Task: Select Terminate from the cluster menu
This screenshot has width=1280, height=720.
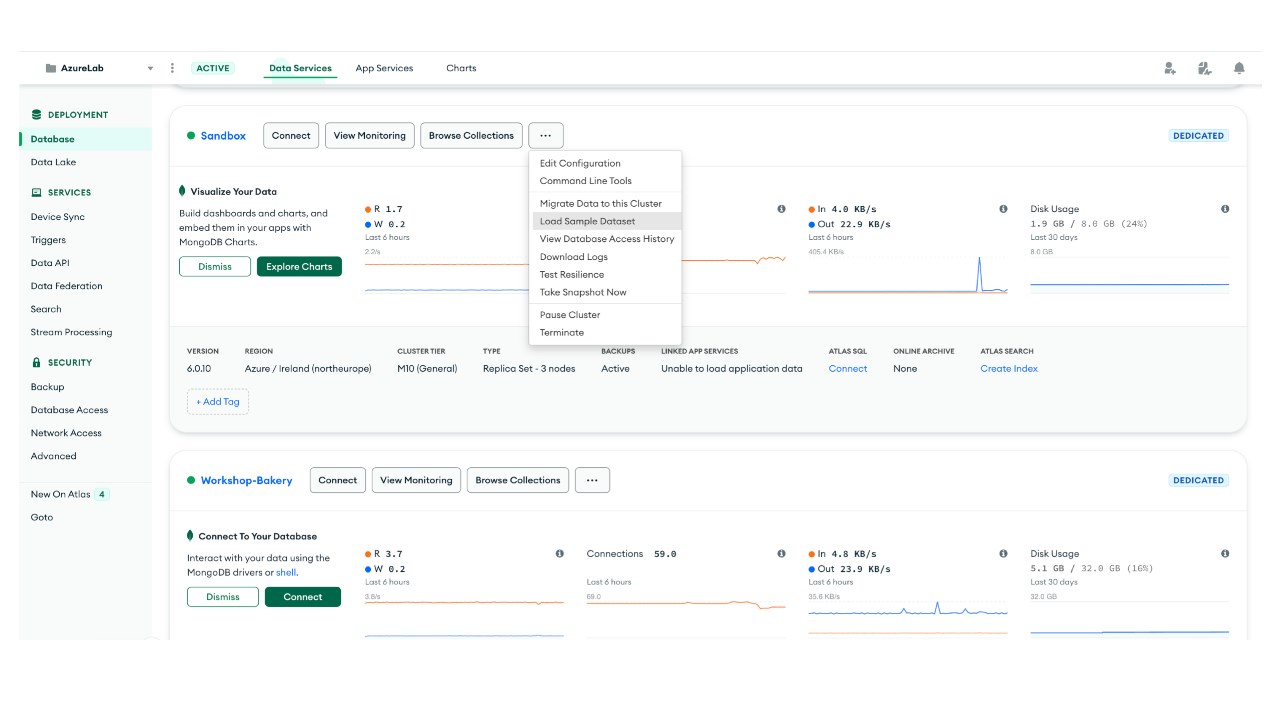Action: coord(562,333)
